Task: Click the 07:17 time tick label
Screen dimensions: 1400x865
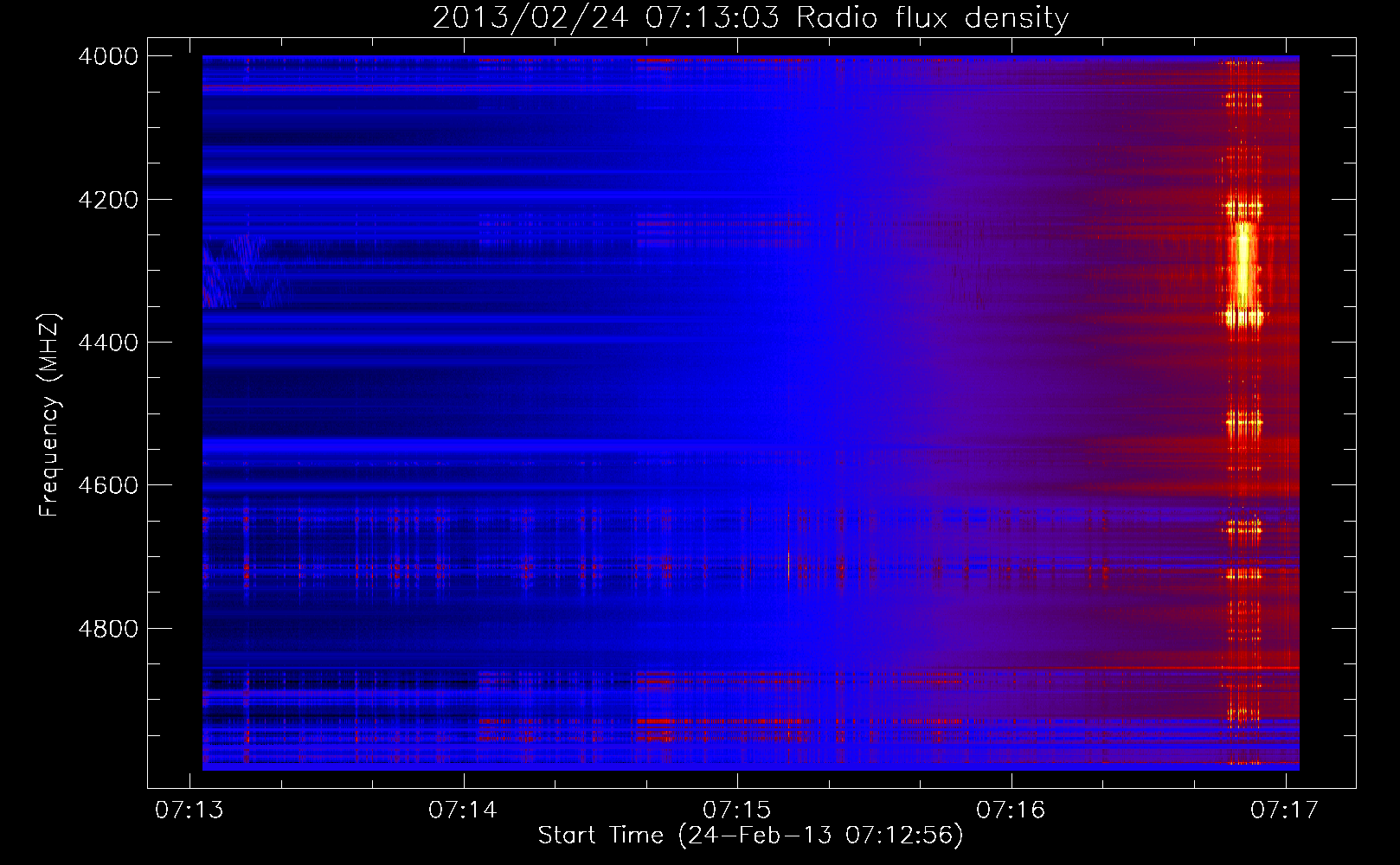Action: click(1285, 811)
